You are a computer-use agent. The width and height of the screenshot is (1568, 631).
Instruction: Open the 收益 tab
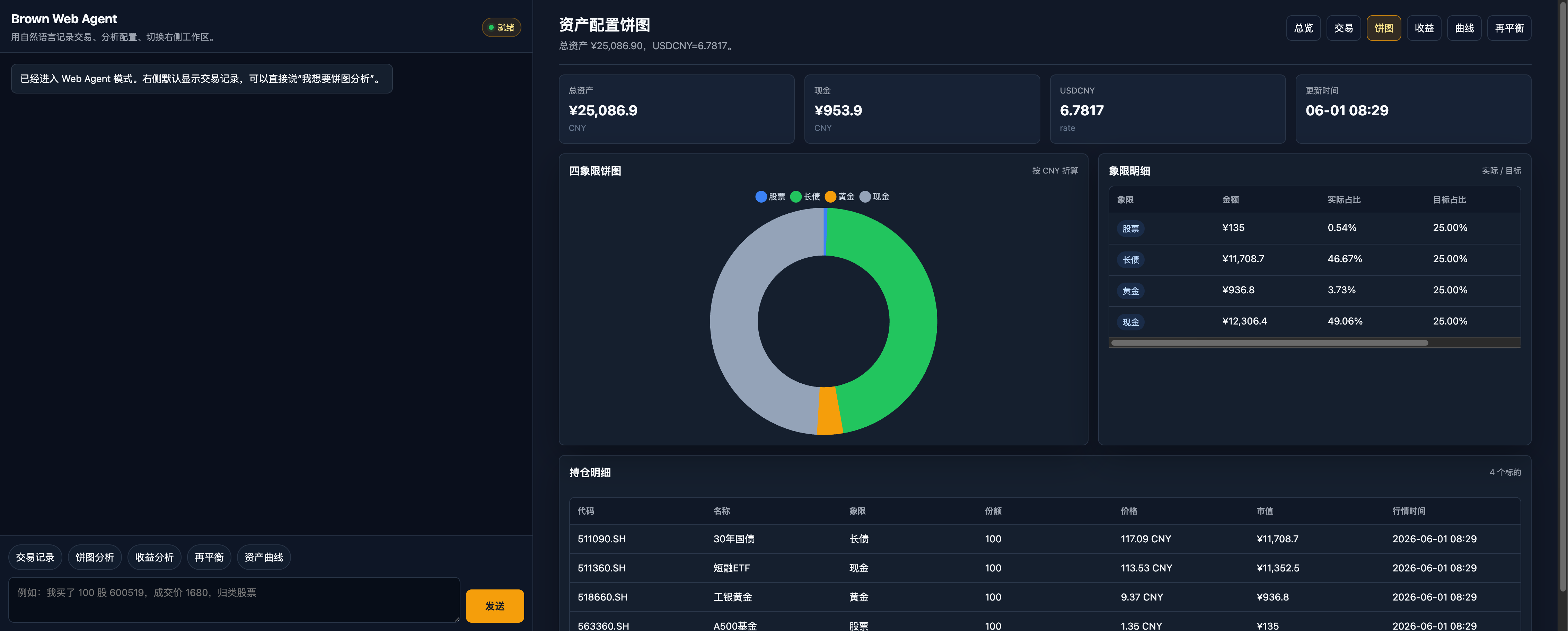[x=1424, y=28]
